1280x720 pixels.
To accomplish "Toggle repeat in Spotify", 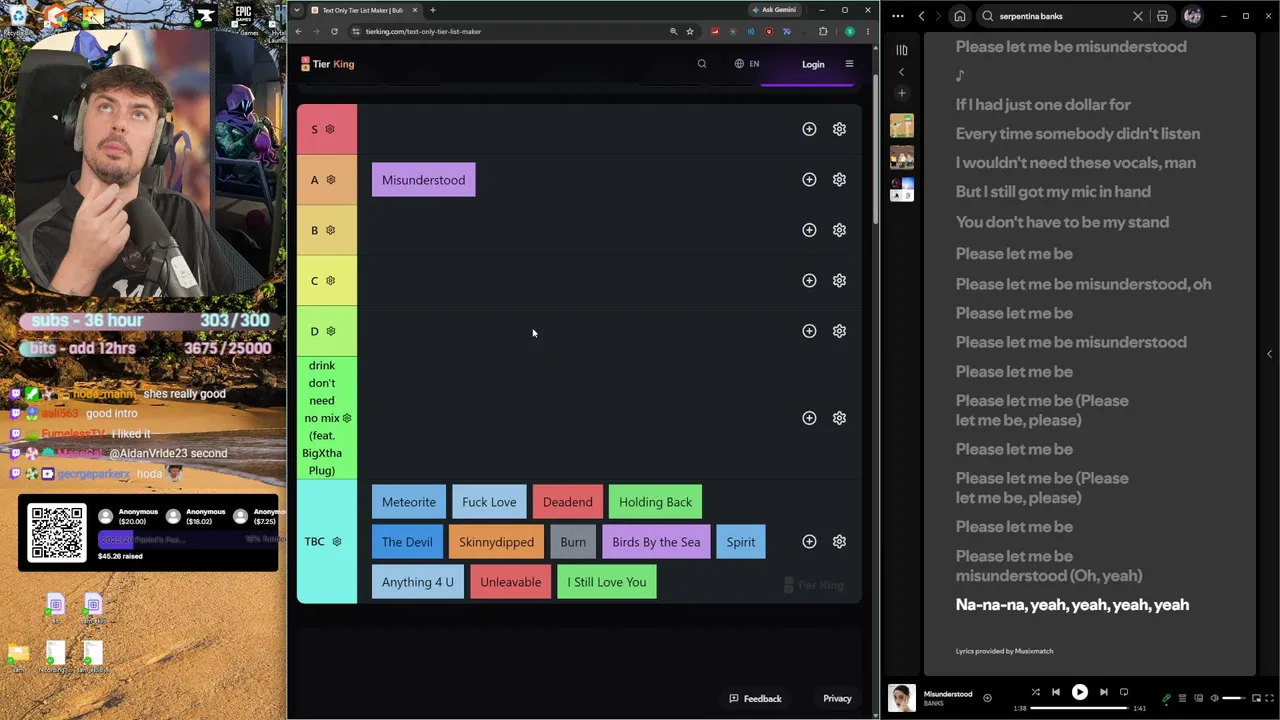I will (1124, 692).
